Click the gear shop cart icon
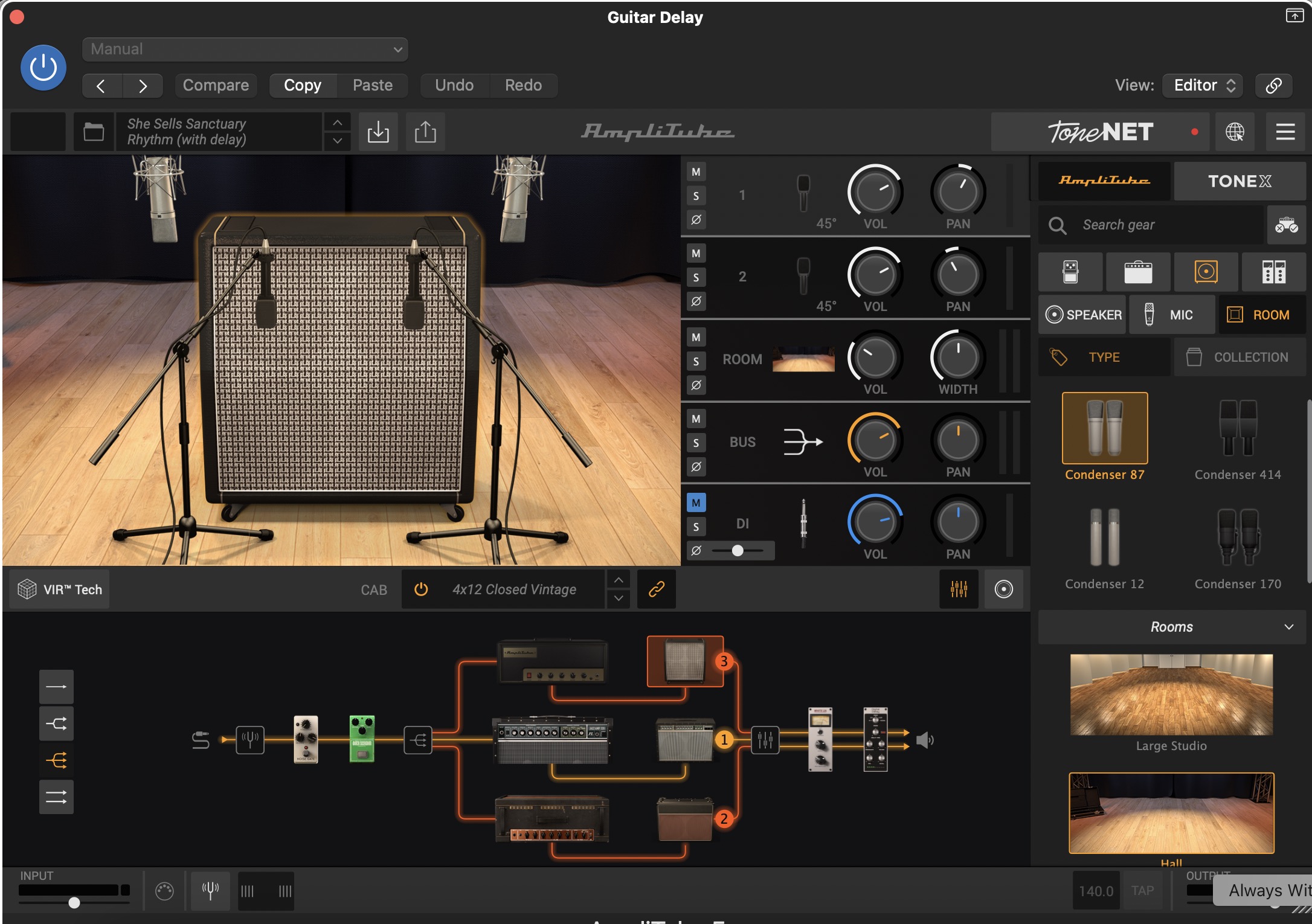The height and width of the screenshot is (924, 1312). click(1286, 225)
